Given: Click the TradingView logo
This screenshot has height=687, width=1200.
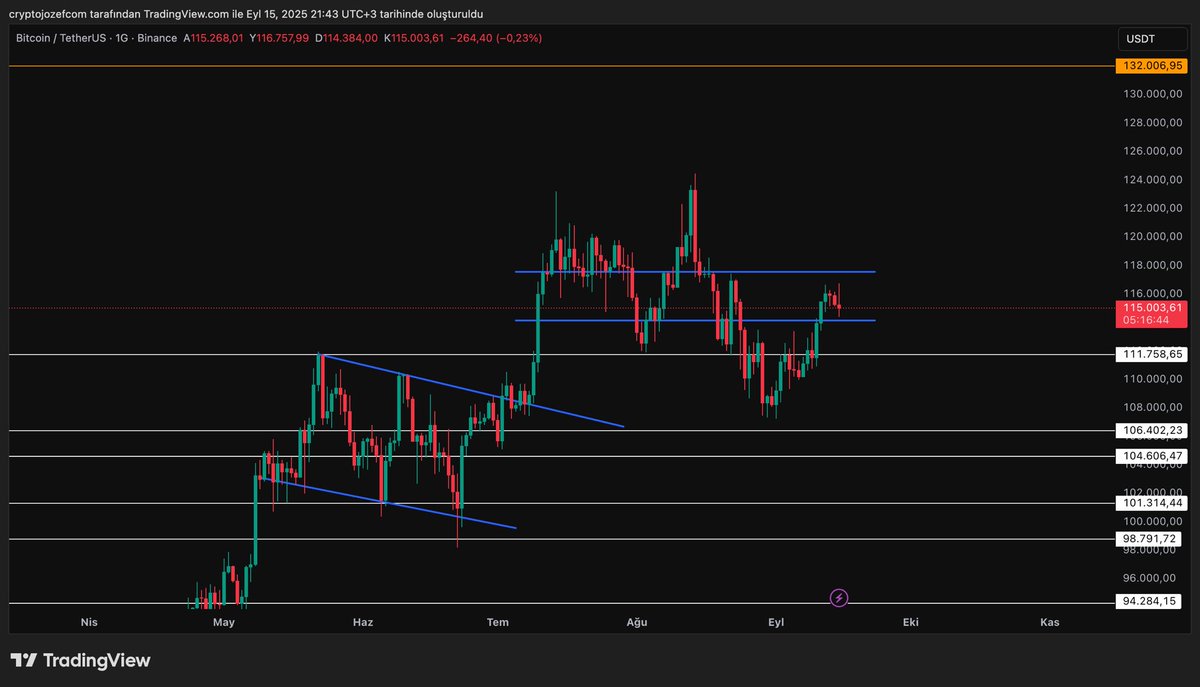Looking at the screenshot, I should [80, 661].
